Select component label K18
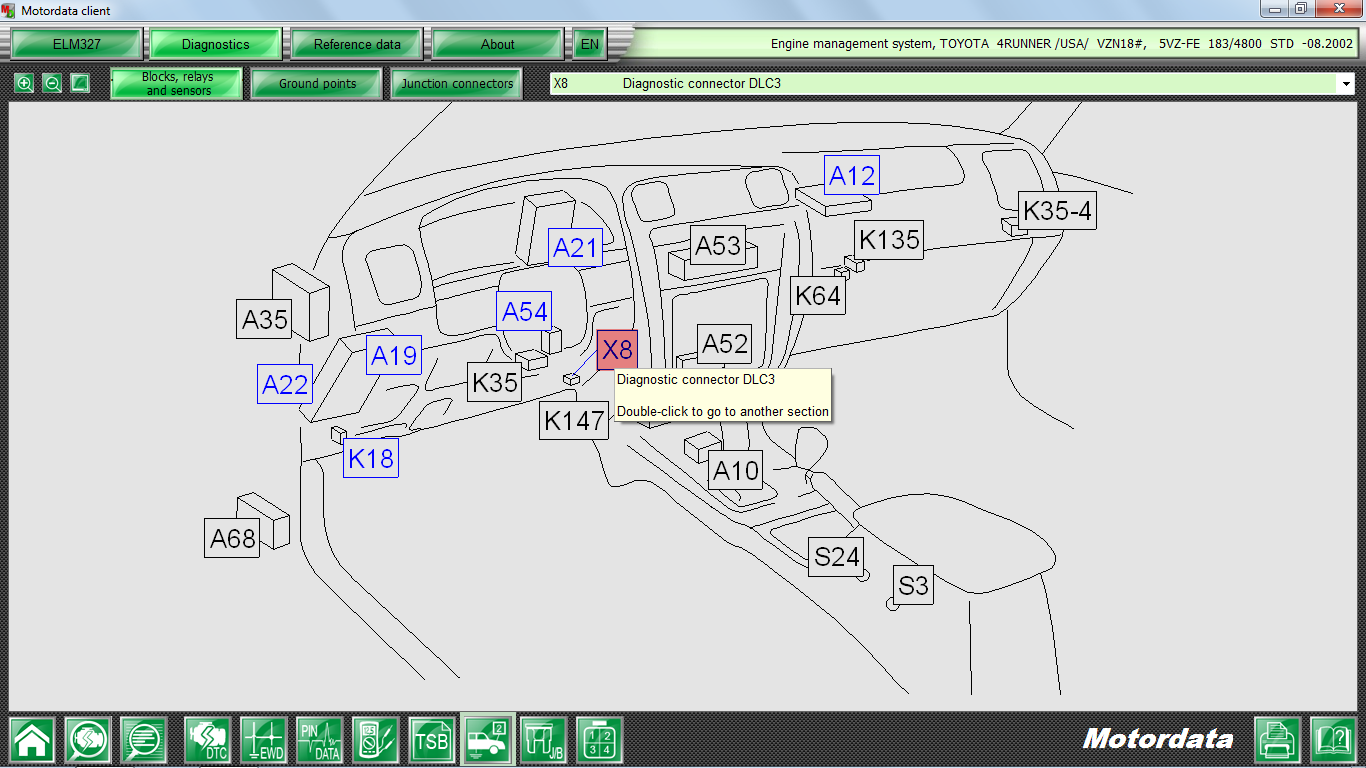Image resolution: width=1366 pixels, height=768 pixels. [x=371, y=458]
